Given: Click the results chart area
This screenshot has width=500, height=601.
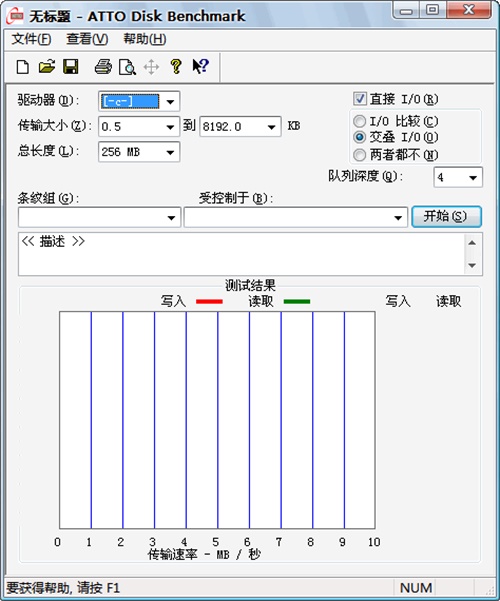Looking at the screenshot, I should coord(217,420).
